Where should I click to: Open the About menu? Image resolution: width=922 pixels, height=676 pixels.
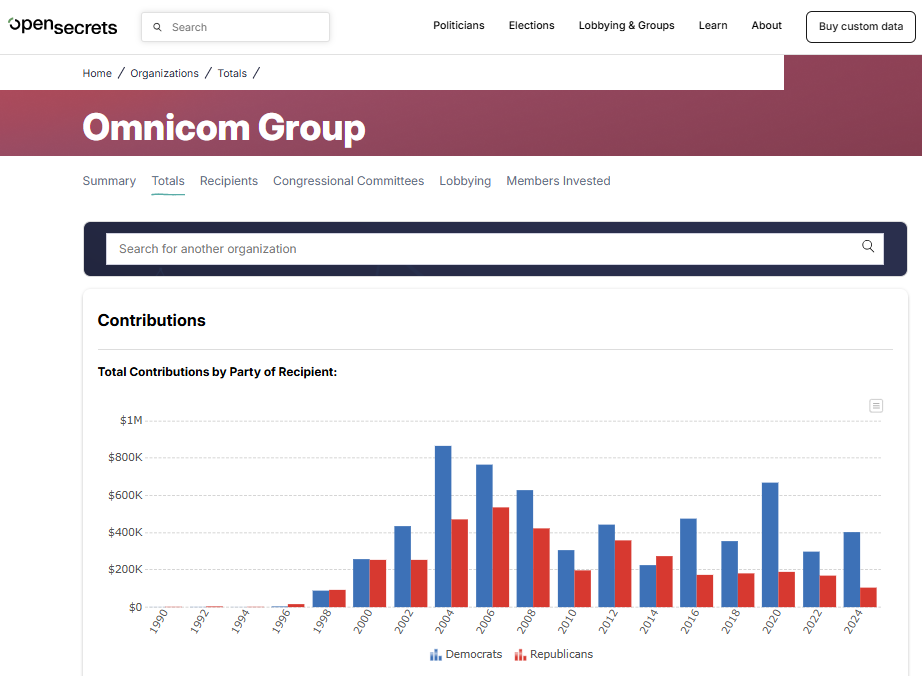pos(766,26)
